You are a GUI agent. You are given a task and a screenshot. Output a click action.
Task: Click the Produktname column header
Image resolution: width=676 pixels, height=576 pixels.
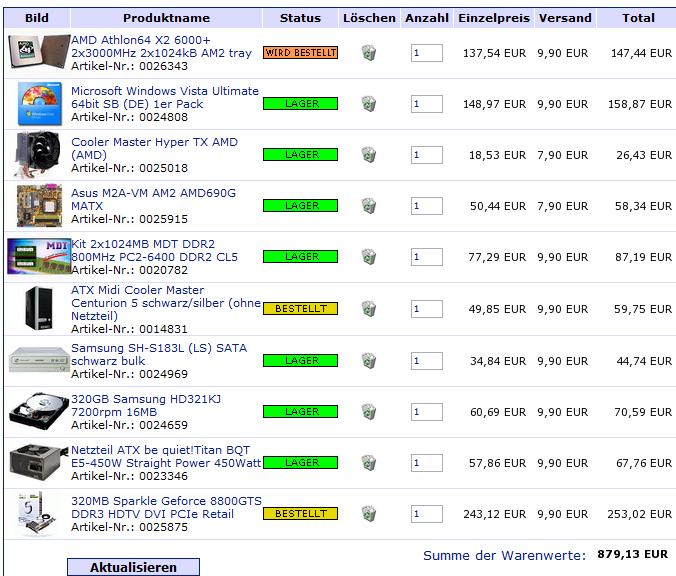point(166,18)
